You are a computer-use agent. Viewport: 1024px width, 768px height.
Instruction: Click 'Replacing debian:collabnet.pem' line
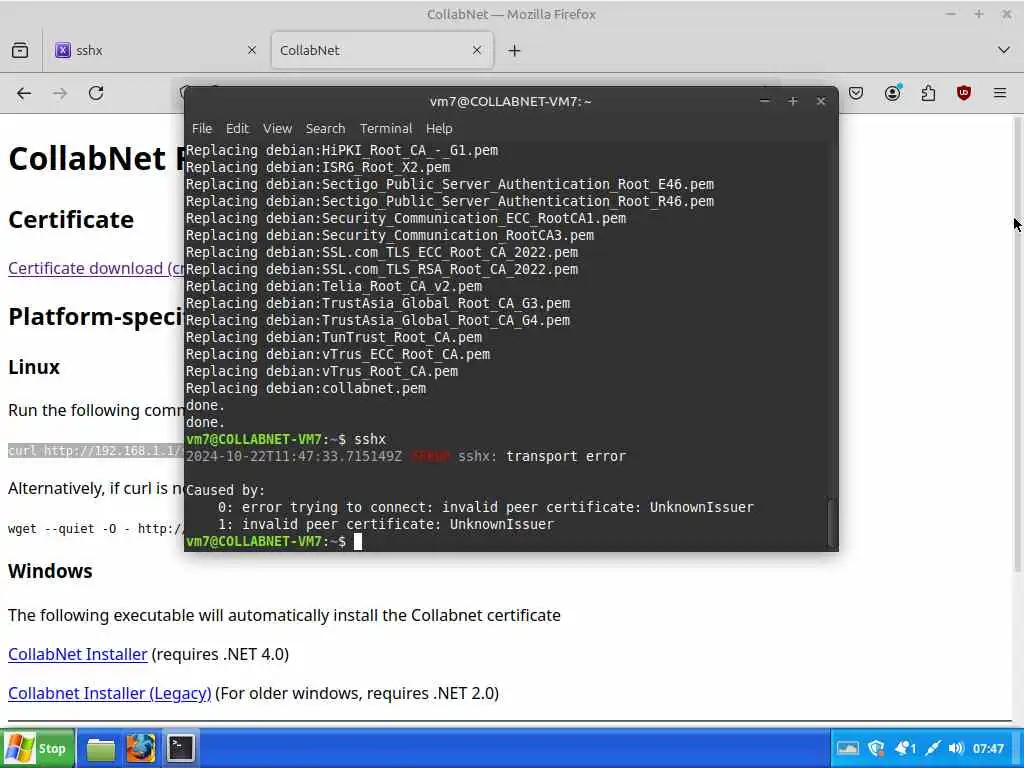306,388
